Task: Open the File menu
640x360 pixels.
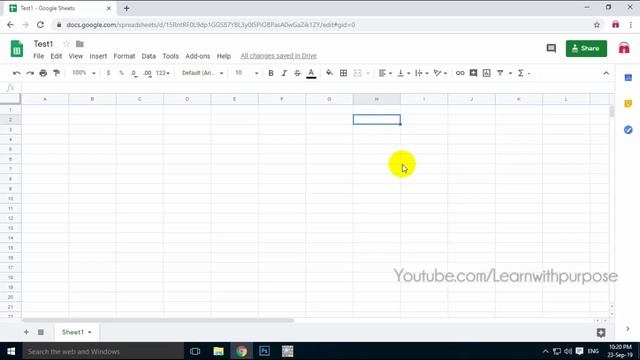Action: pos(38,56)
